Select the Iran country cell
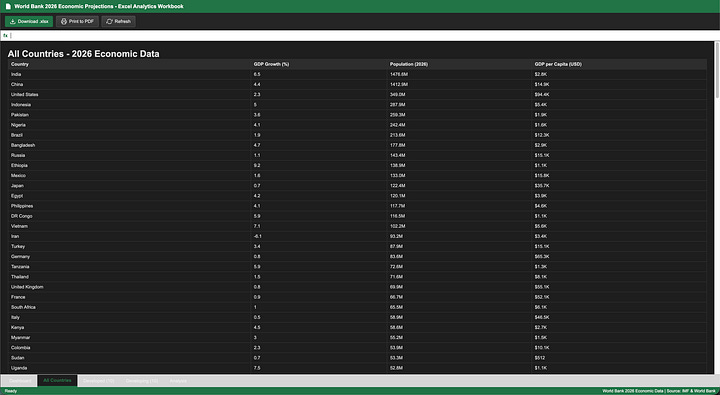This screenshot has width=720, height=395. [x=129, y=236]
